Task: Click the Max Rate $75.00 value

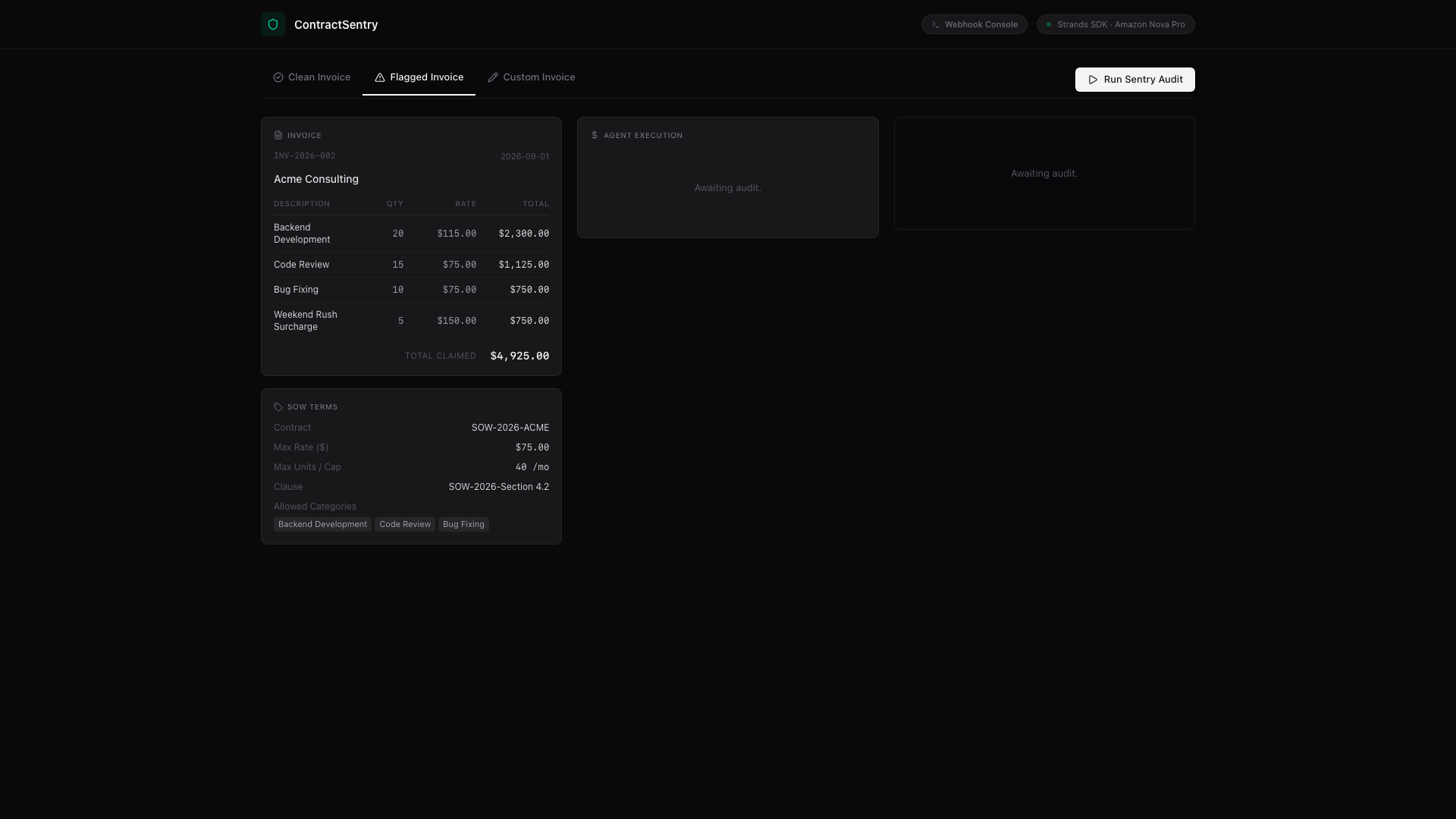Action: [x=532, y=447]
